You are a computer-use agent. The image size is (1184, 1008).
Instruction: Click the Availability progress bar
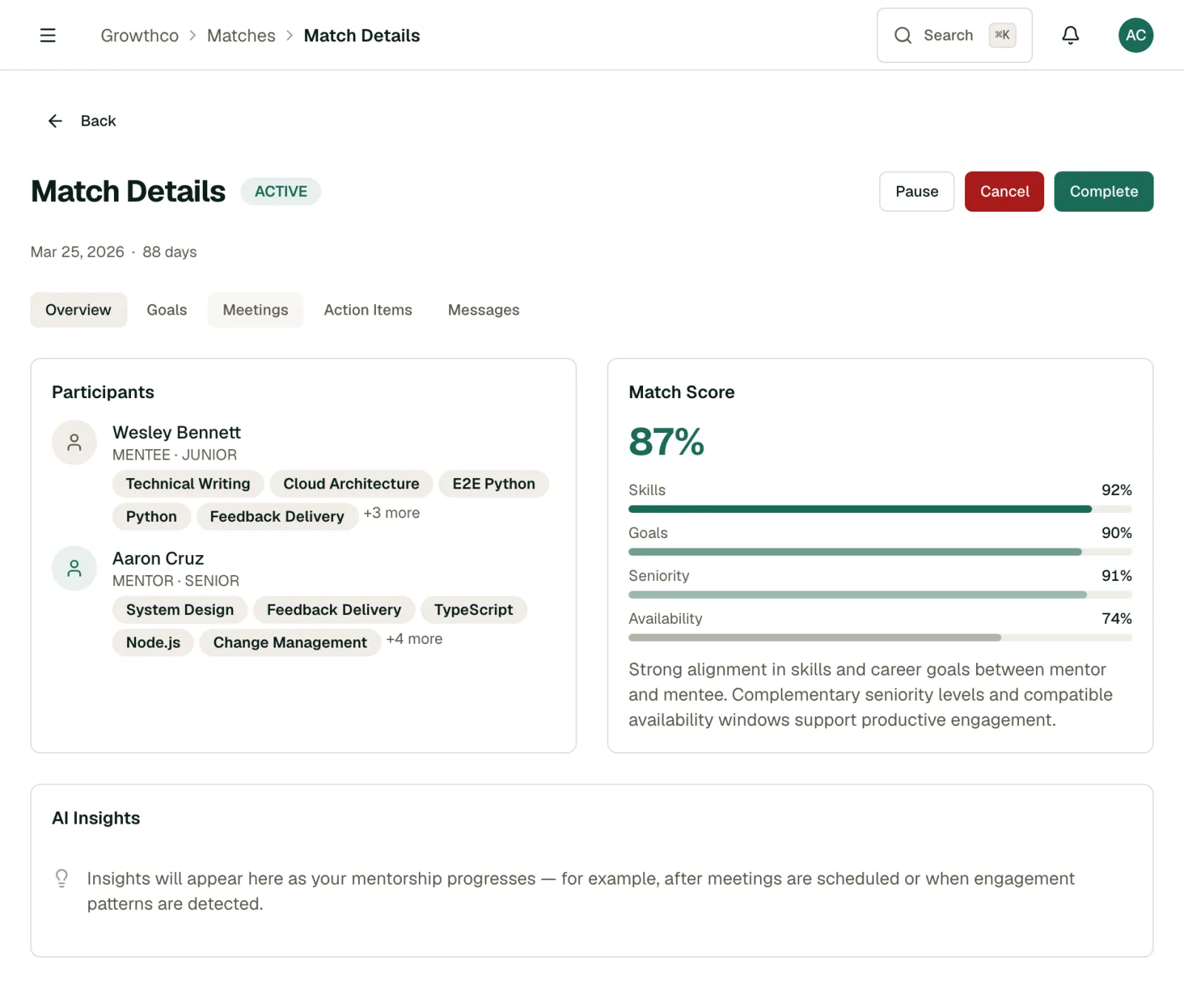(x=880, y=638)
